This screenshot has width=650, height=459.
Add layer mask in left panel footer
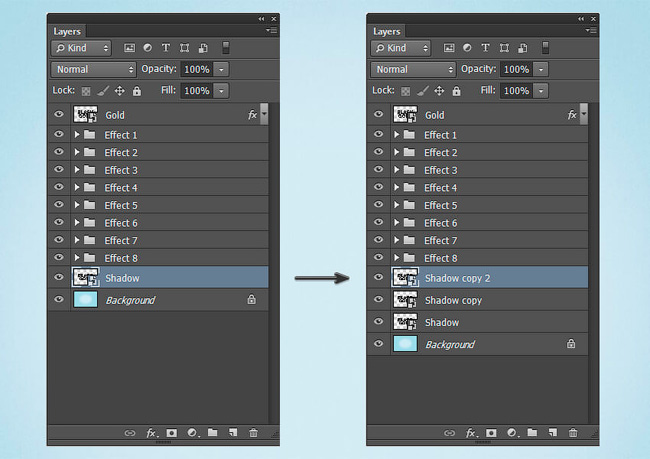172,433
